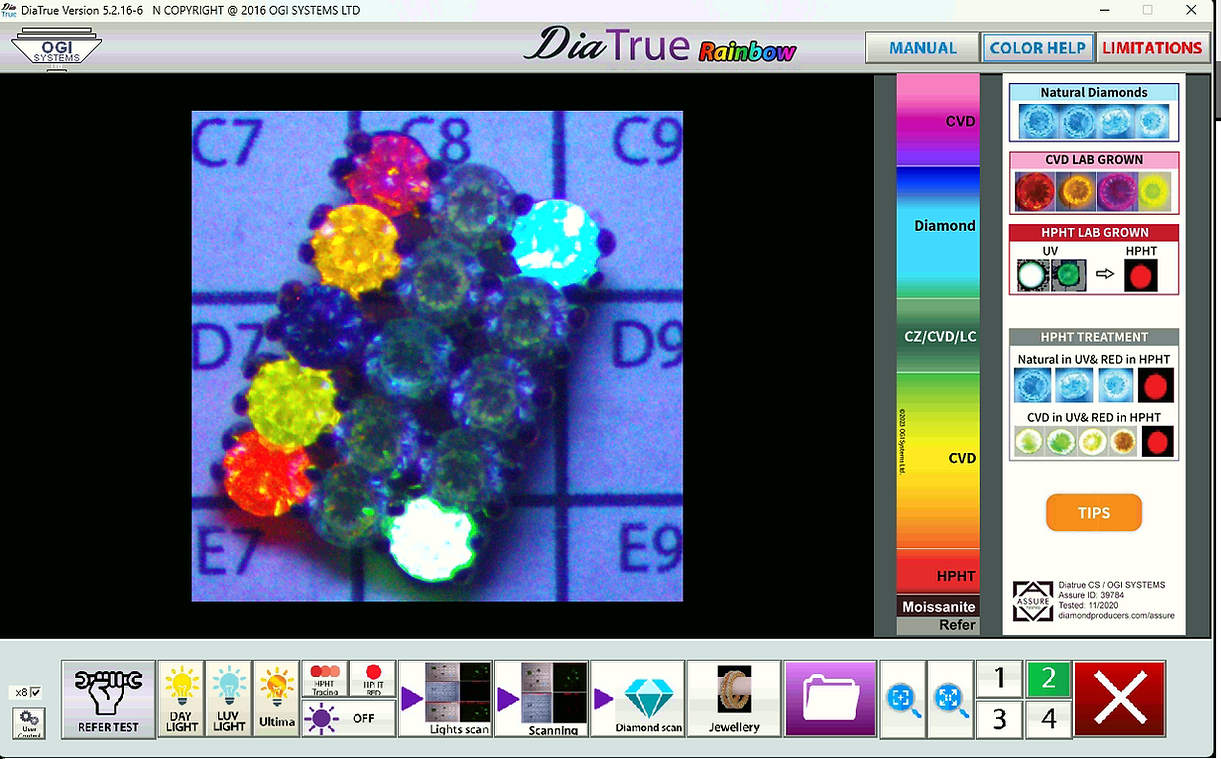Run the REFER TEST wrench tool
This screenshot has width=1221, height=759.
point(108,700)
